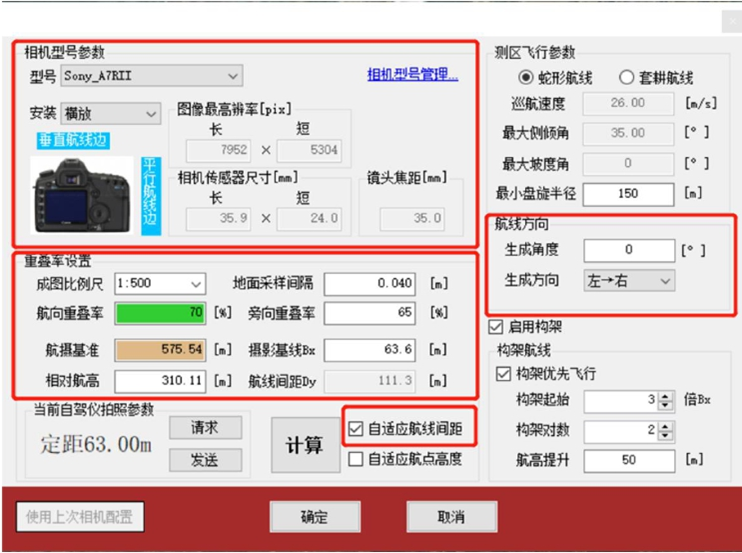The image size is (742, 553).
Task: Decrease 构架对数 with the down arrow
Action: (665, 437)
